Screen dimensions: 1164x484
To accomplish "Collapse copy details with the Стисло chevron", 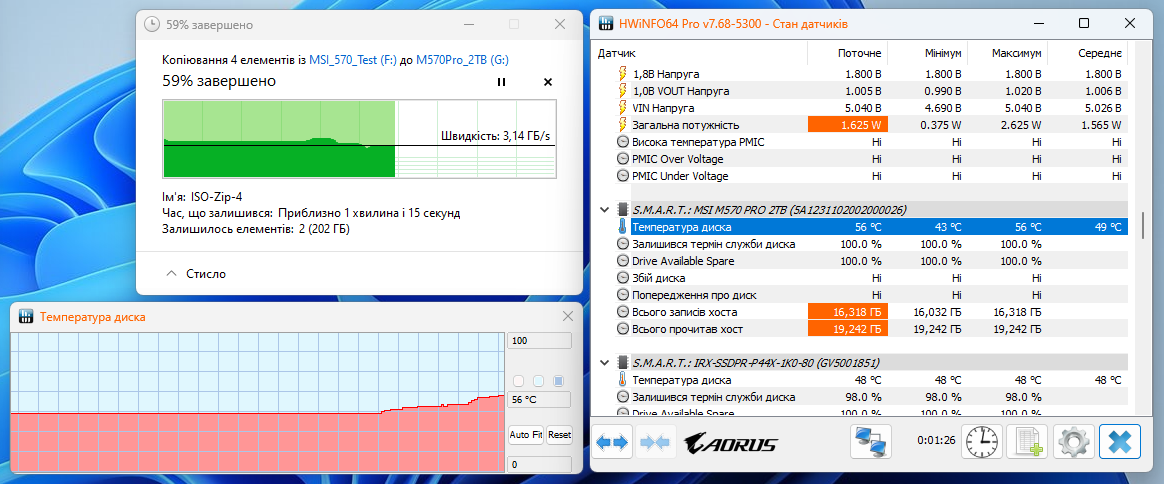I will point(171,274).
